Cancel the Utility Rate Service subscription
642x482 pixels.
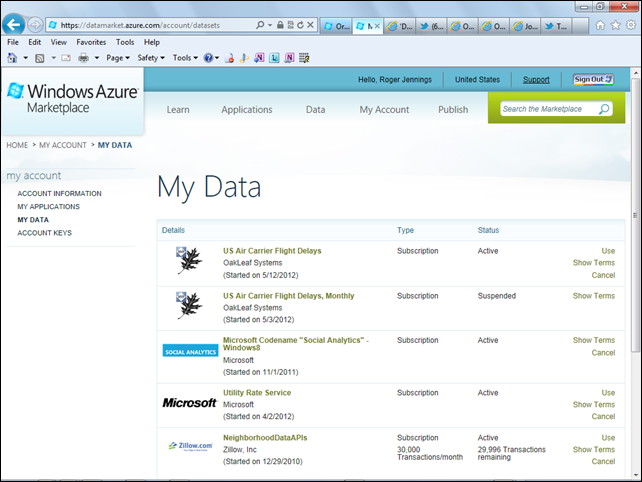coord(603,417)
